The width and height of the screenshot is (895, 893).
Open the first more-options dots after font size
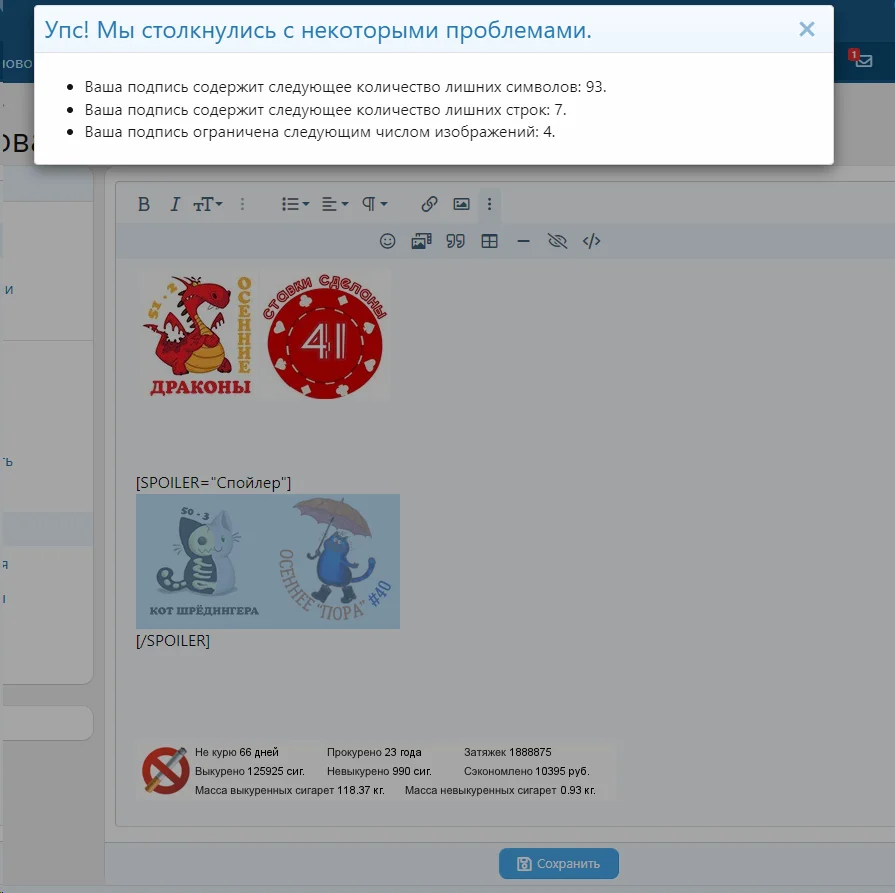point(243,204)
